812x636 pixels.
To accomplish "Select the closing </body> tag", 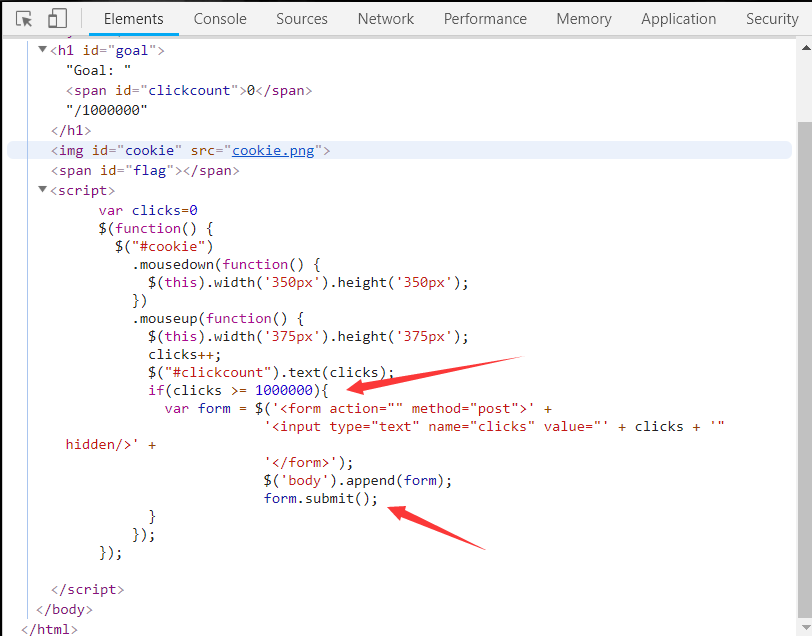I will point(64,609).
